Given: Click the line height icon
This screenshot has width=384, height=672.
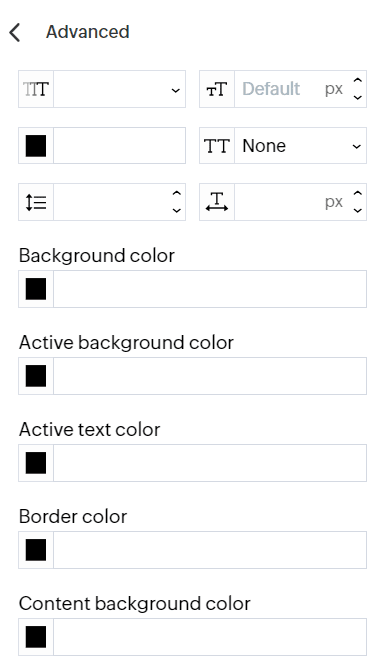Looking at the screenshot, I should [x=36, y=202].
